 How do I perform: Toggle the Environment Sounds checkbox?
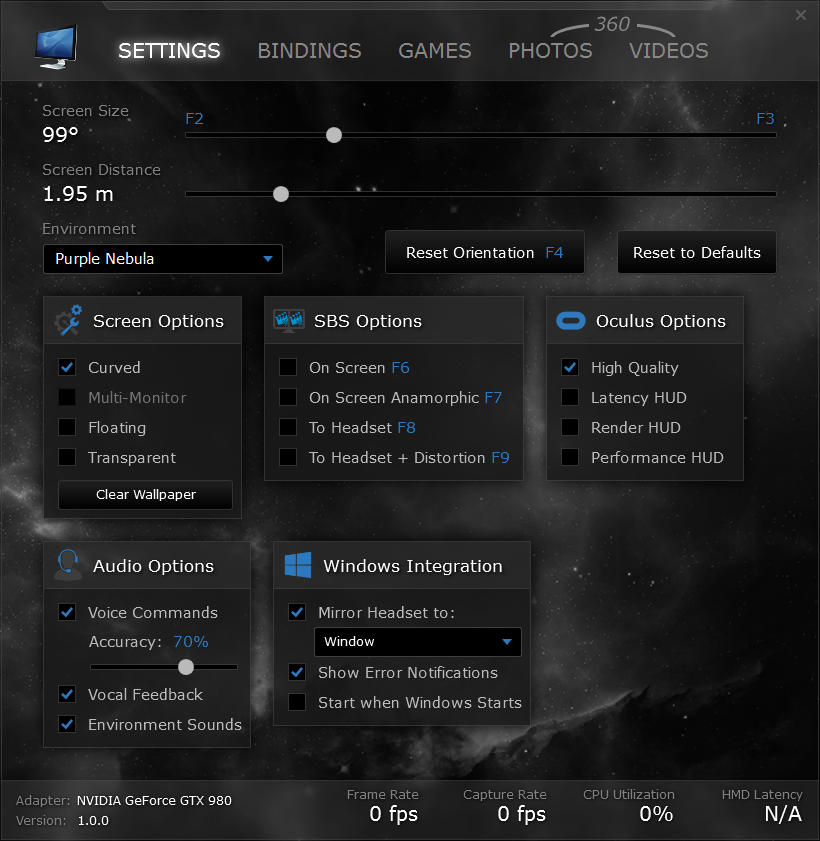67,725
